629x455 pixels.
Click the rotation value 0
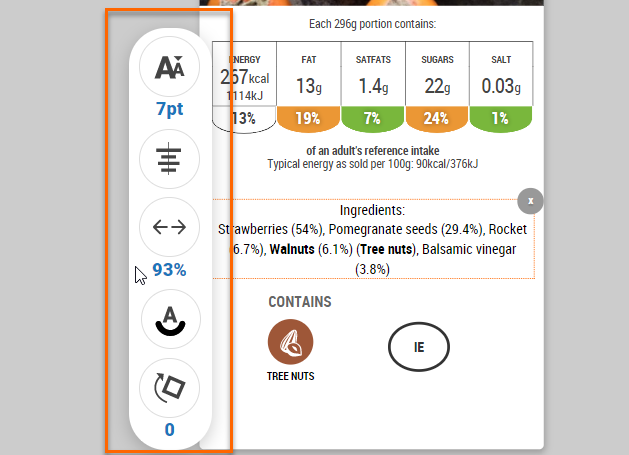[169, 430]
